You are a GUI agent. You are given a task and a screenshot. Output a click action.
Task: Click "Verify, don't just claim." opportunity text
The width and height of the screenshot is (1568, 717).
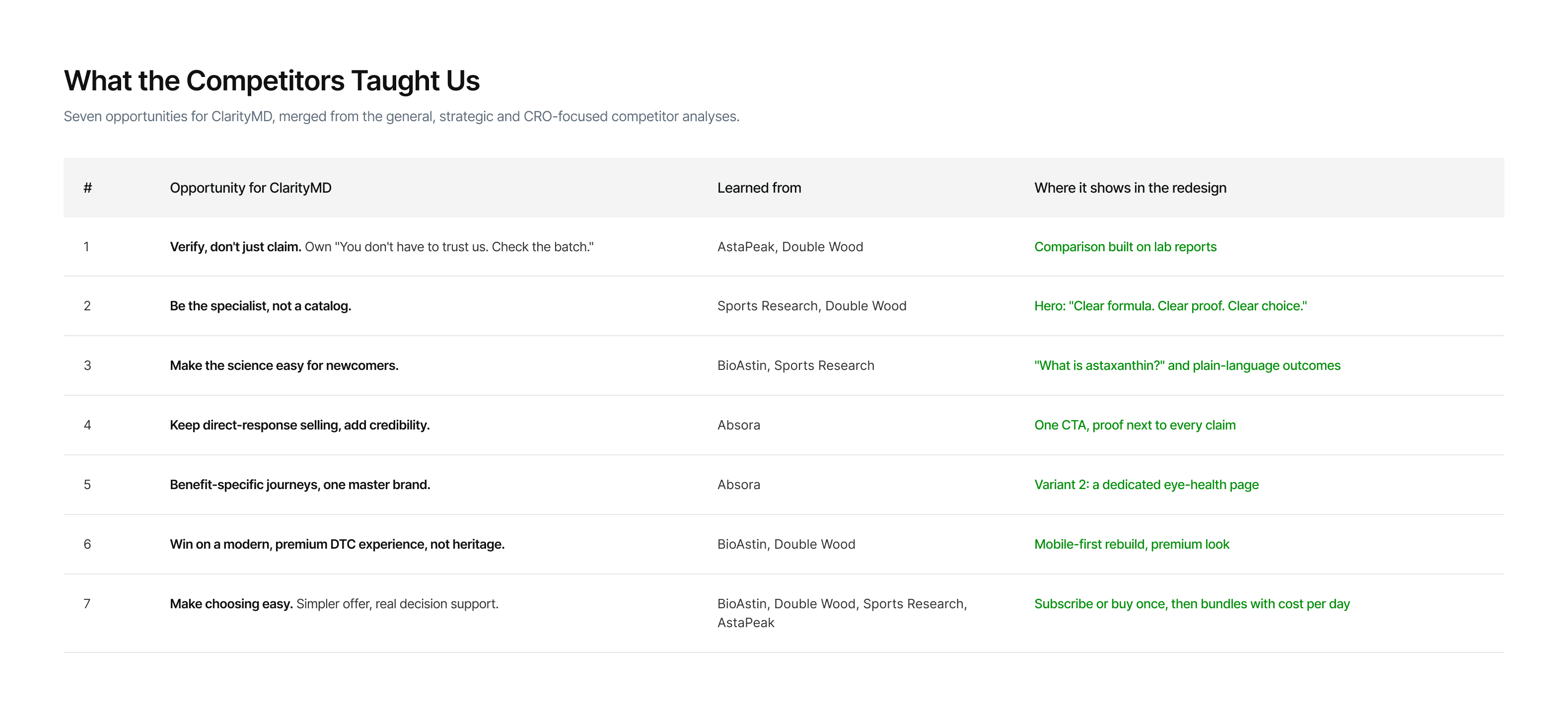point(235,247)
